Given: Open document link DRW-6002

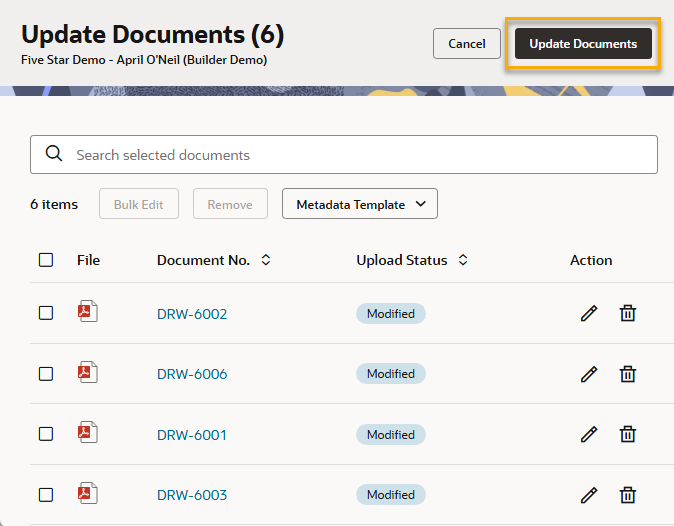Looking at the screenshot, I should [x=192, y=314].
